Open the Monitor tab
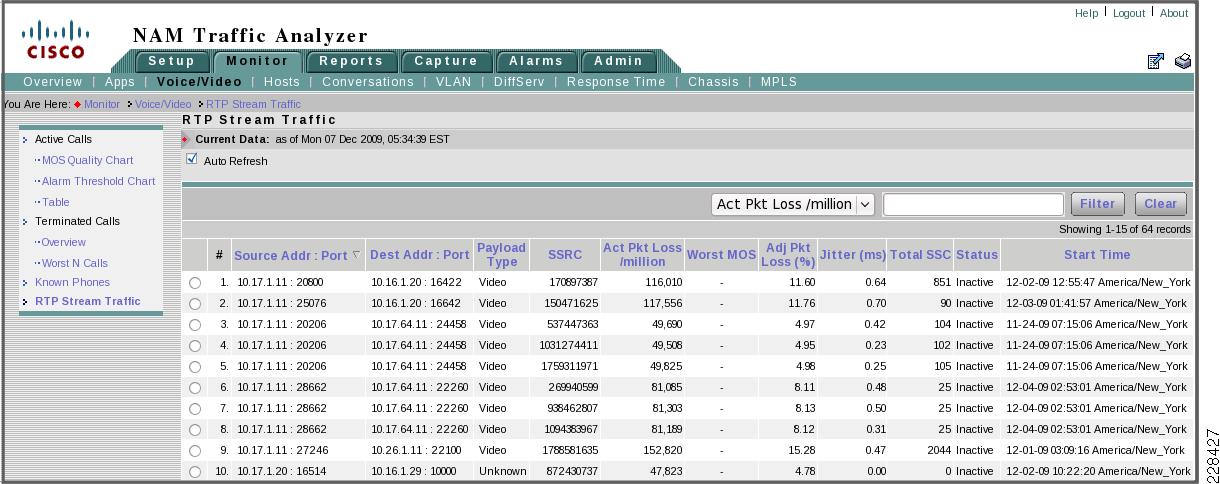The height and width of the screenshot is (484, 1220). (x=257, y=61)
